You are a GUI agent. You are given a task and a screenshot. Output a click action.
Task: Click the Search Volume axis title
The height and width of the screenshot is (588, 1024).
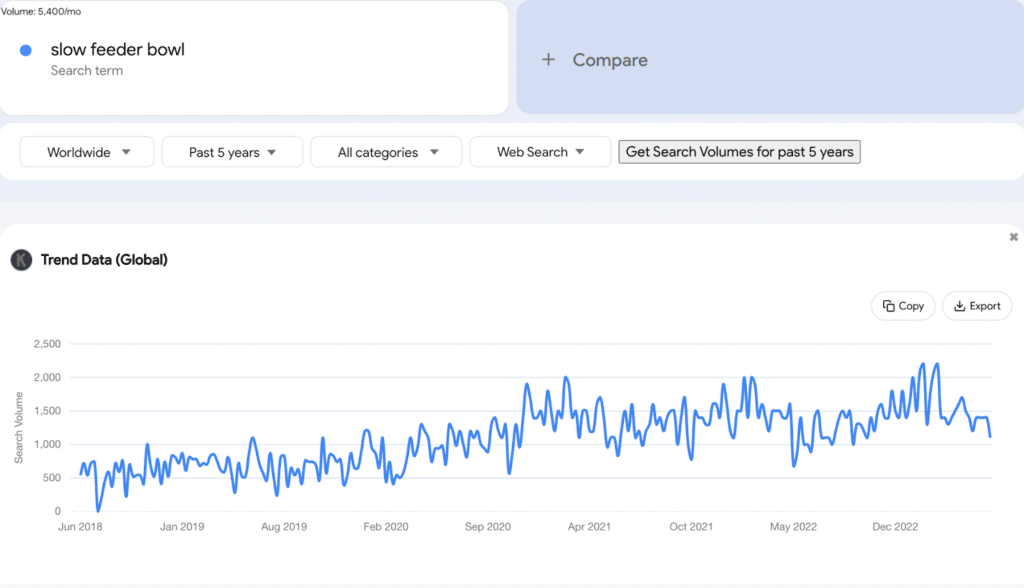[x=19, y=427]
